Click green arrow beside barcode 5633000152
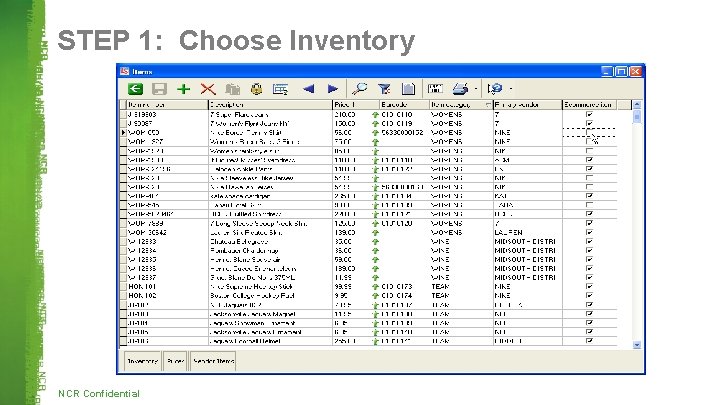Screen dimensions: 720x405 [x=375, y=133]
